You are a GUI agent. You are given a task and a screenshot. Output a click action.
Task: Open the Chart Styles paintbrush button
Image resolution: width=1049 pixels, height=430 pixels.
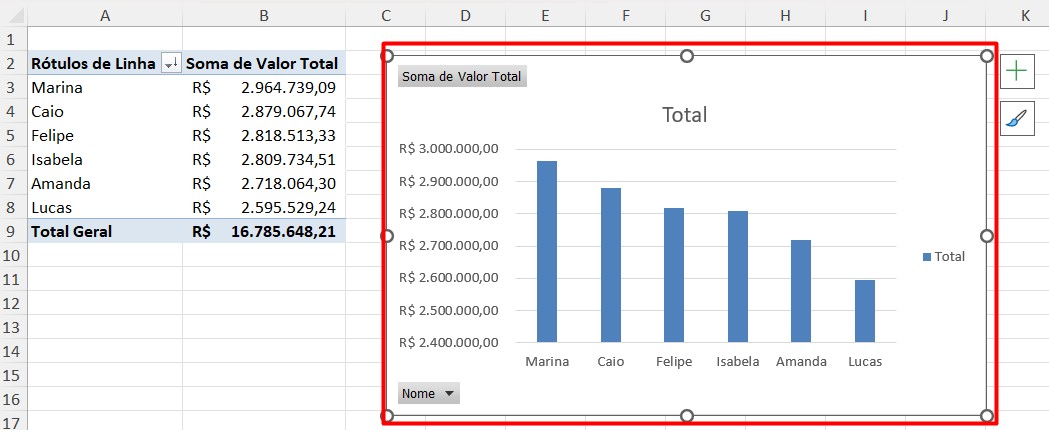point(1017,119)
